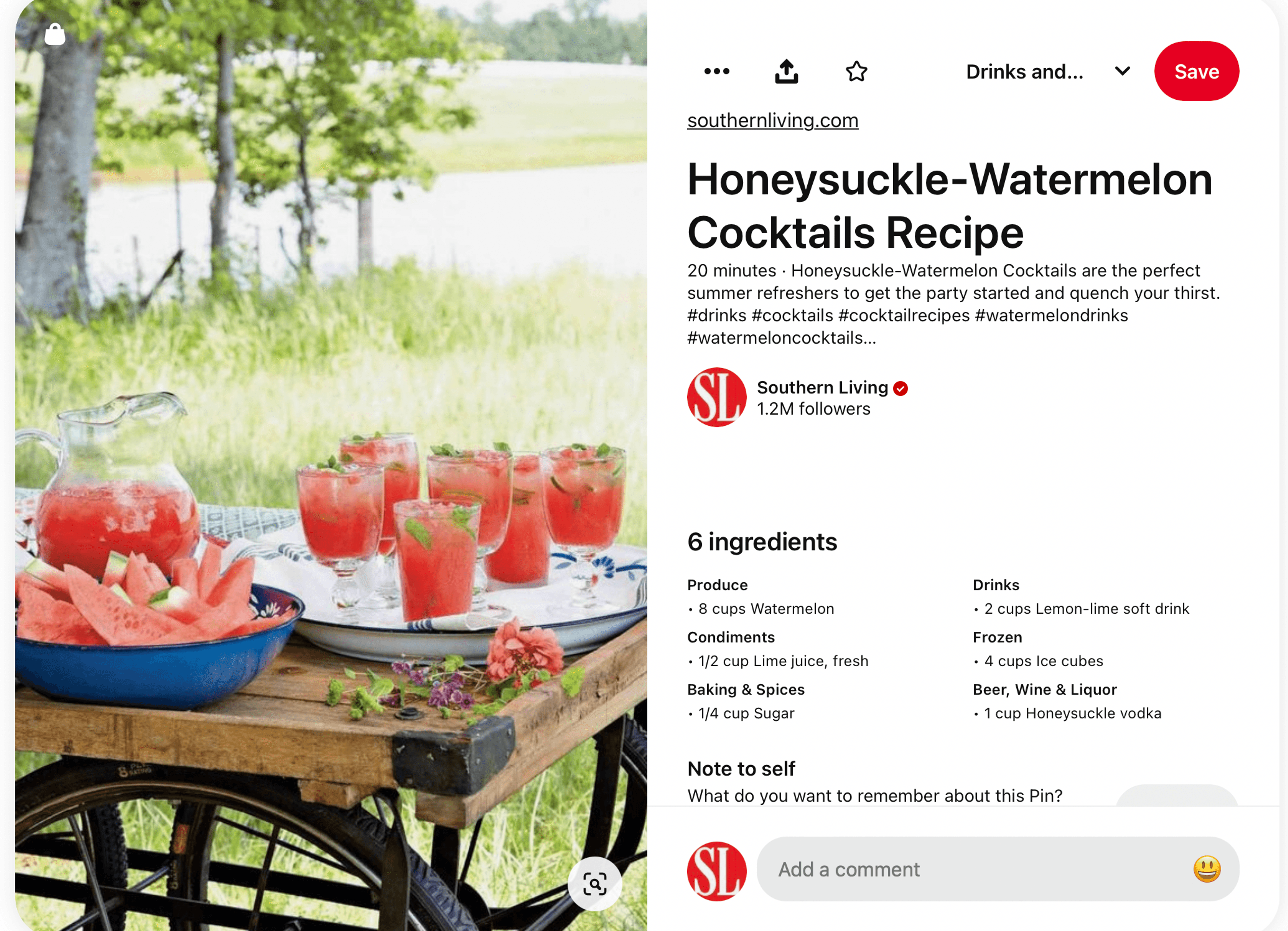Click the watermelon cocktails pin image
Image resolution: width=1288 pixels, height=931 pixels.
[x=331, y=466]
